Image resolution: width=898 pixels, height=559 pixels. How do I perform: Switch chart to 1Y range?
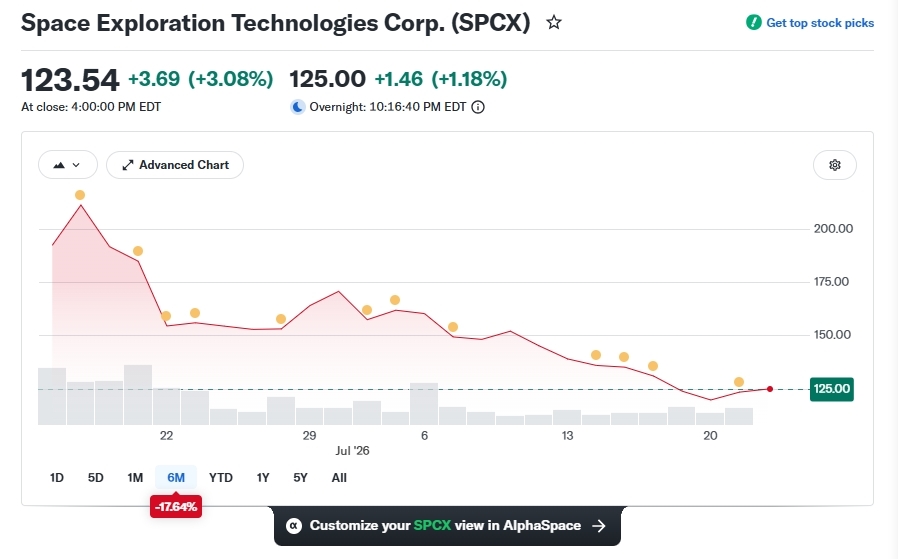(263, 478)
